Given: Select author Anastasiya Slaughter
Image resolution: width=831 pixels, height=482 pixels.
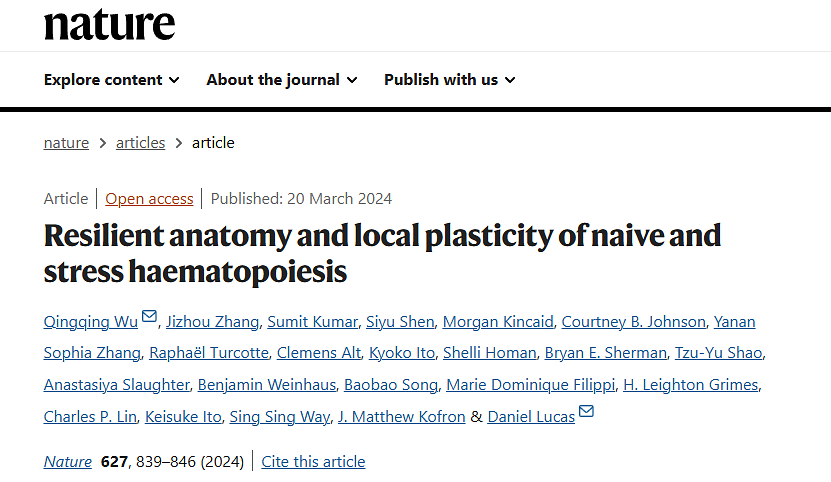Looking at the screenshot, I should tap(116, 385).
